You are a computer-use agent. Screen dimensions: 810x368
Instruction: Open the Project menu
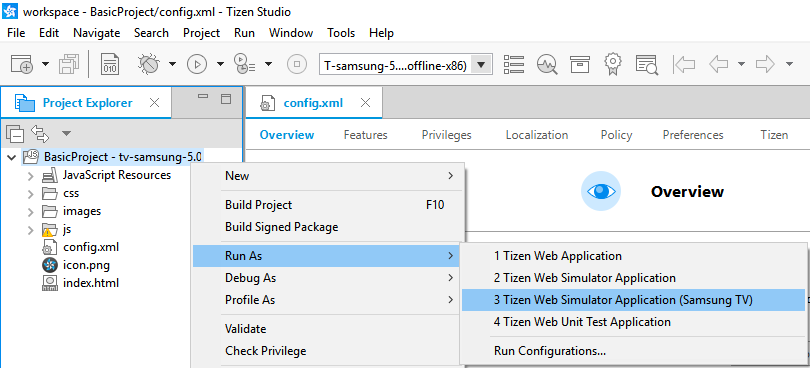[x=201, y=33]
